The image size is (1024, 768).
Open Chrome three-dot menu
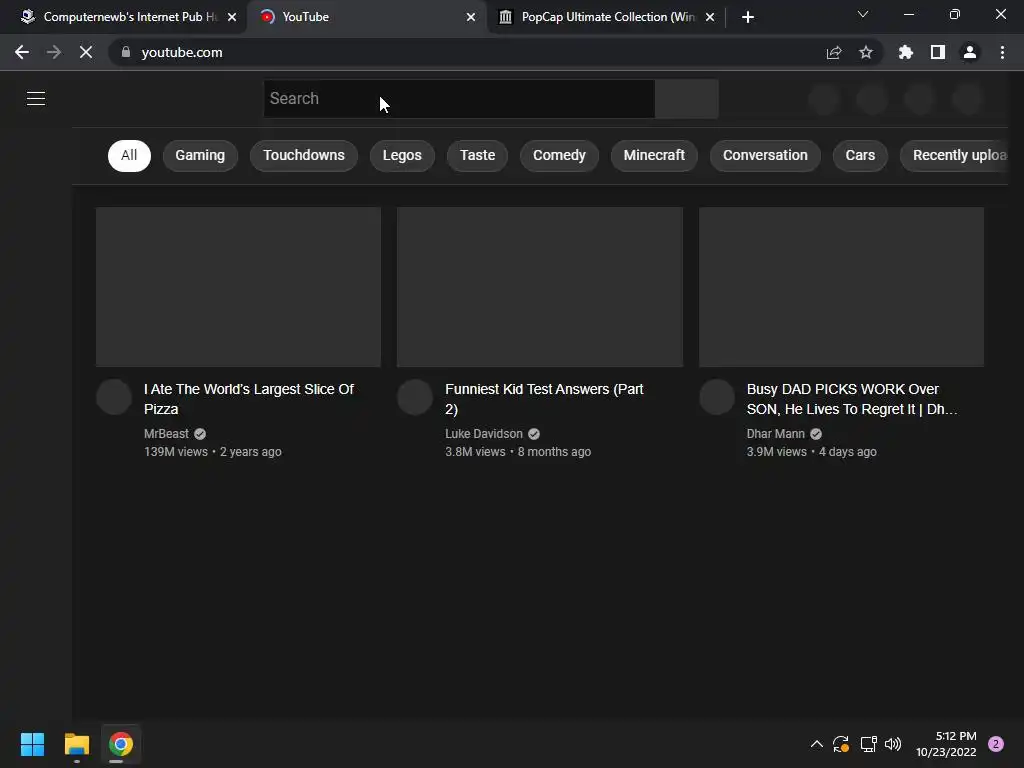tap(1002, 52)
